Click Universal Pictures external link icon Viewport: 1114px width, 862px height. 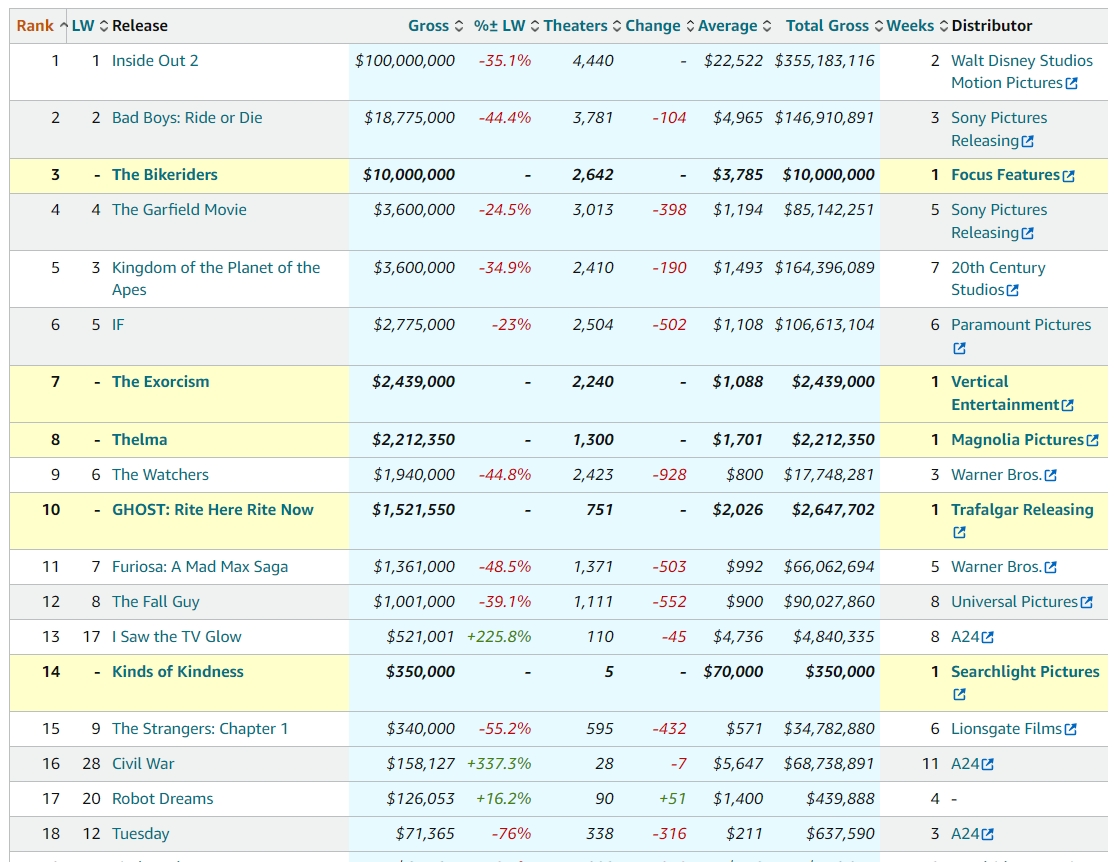click(x=1086, y=603)
